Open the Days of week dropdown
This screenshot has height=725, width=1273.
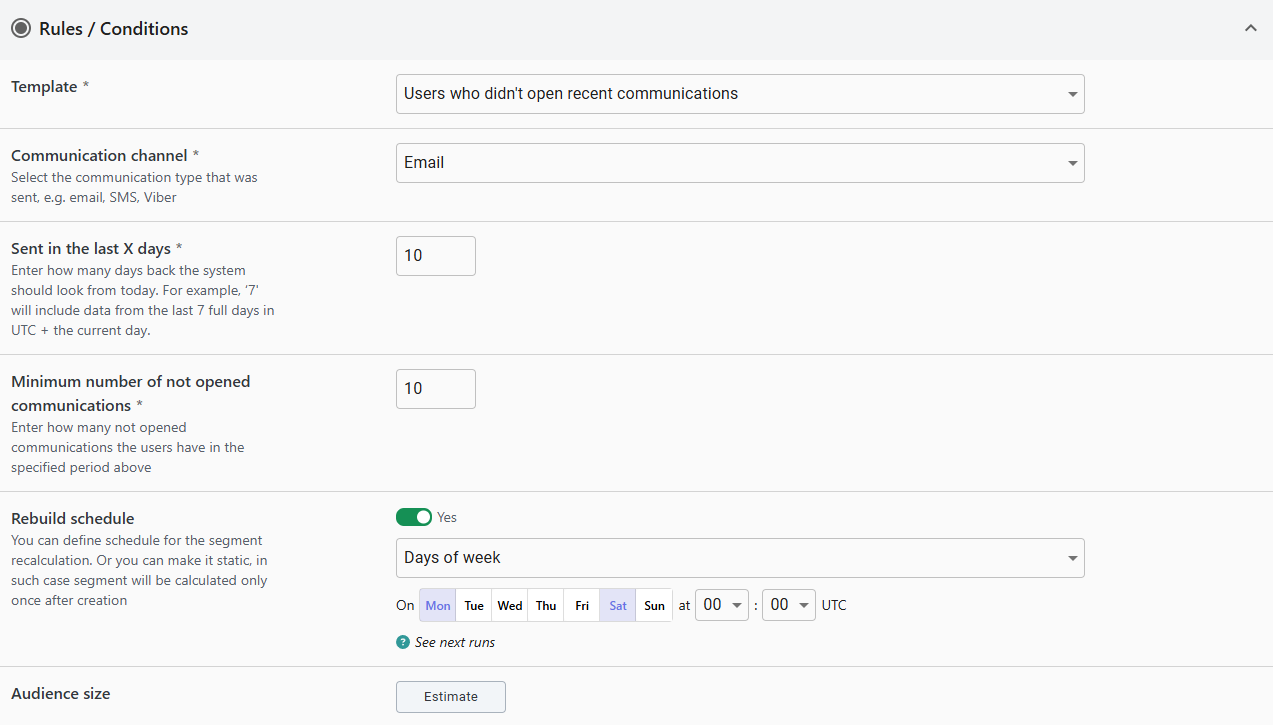(x=740, y=558)
